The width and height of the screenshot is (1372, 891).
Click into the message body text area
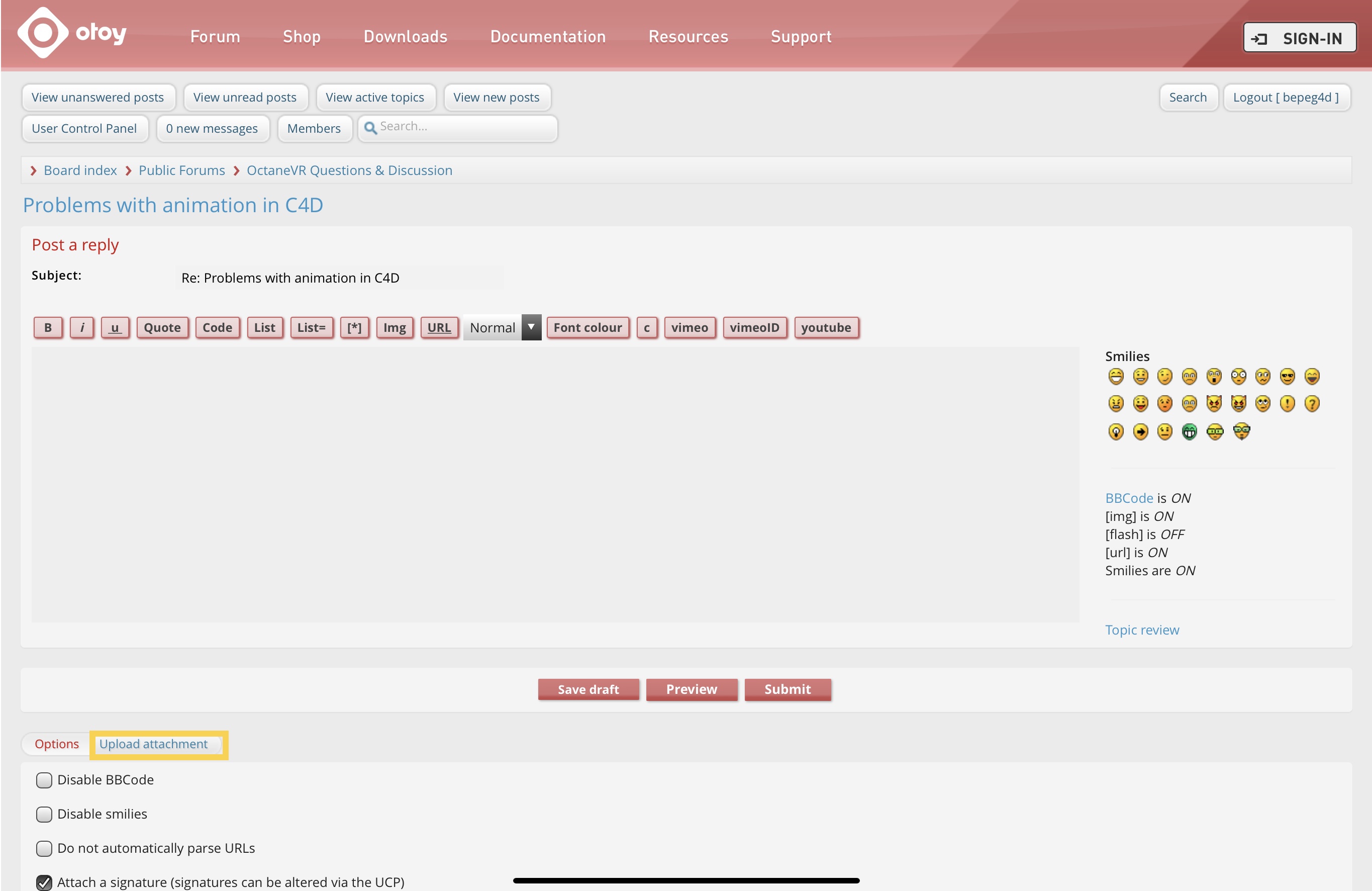[554, 484]
